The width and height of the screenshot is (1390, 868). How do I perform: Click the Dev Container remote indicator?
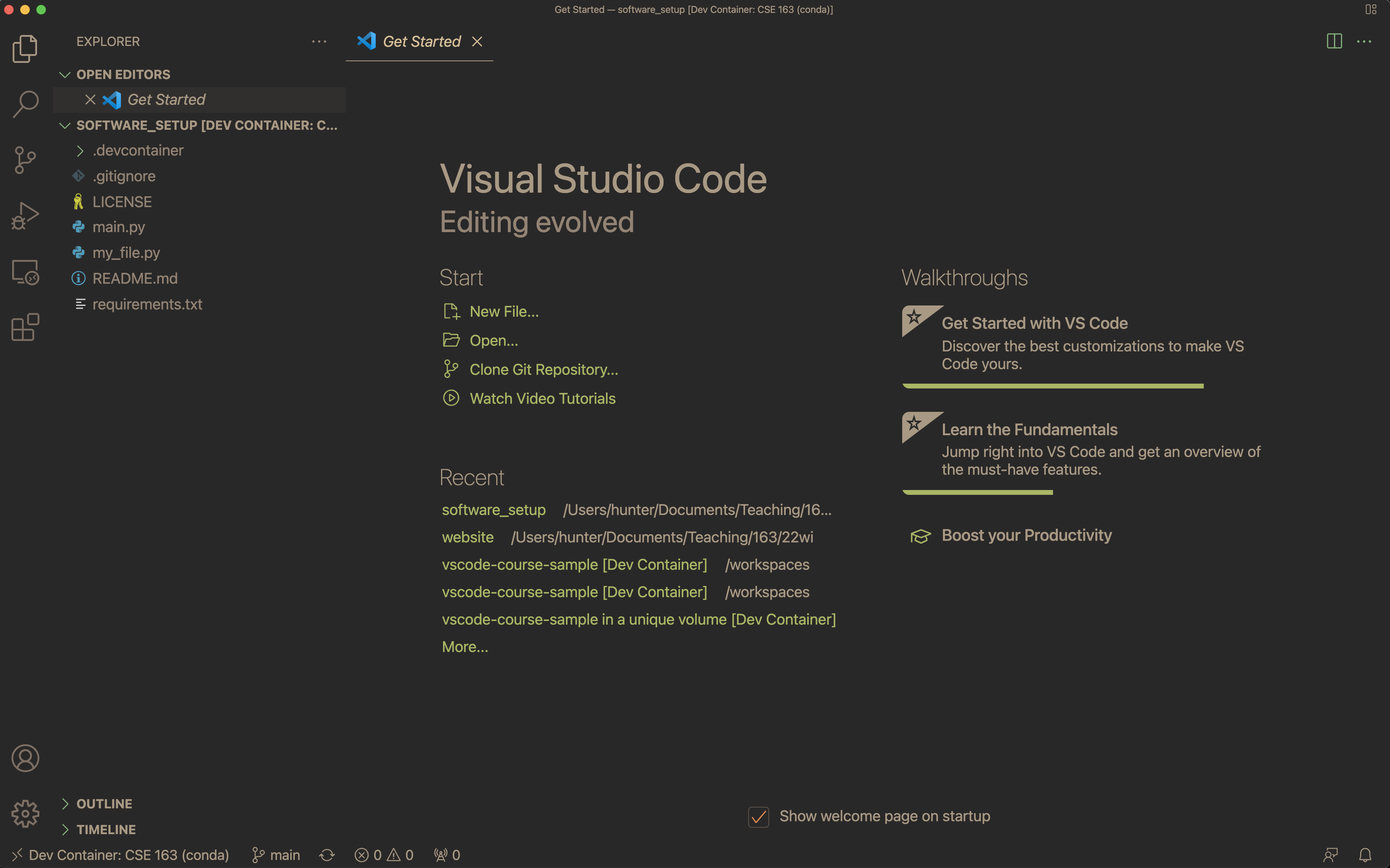click(121, 855)
